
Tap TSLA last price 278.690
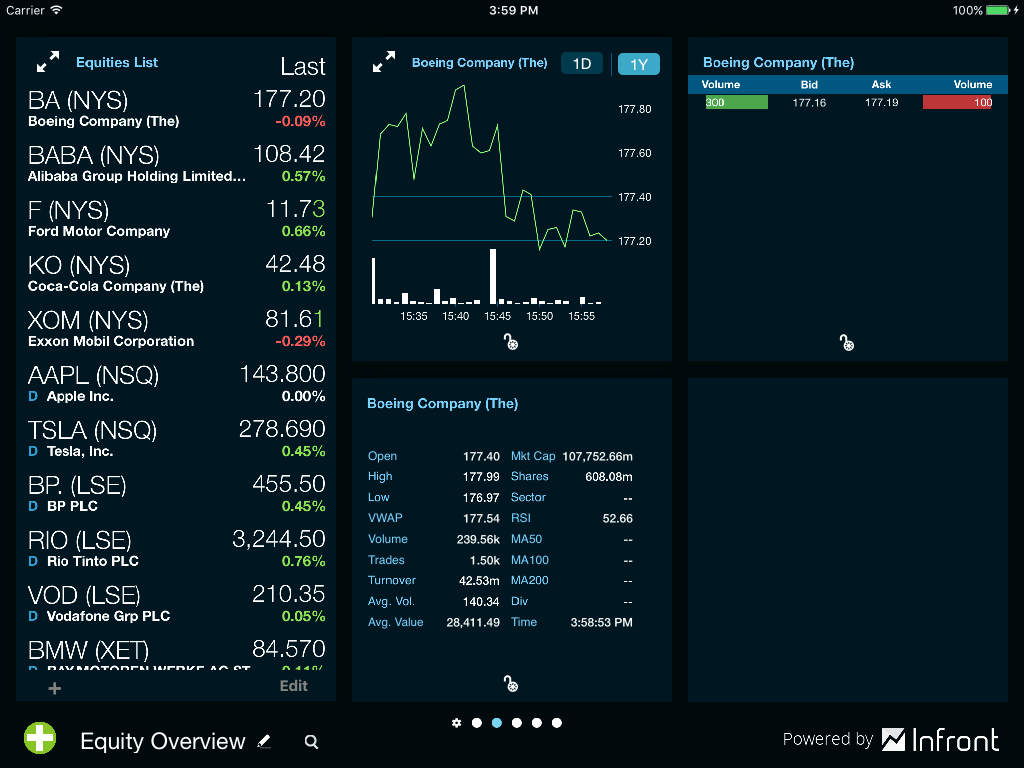tap(282, 429)
